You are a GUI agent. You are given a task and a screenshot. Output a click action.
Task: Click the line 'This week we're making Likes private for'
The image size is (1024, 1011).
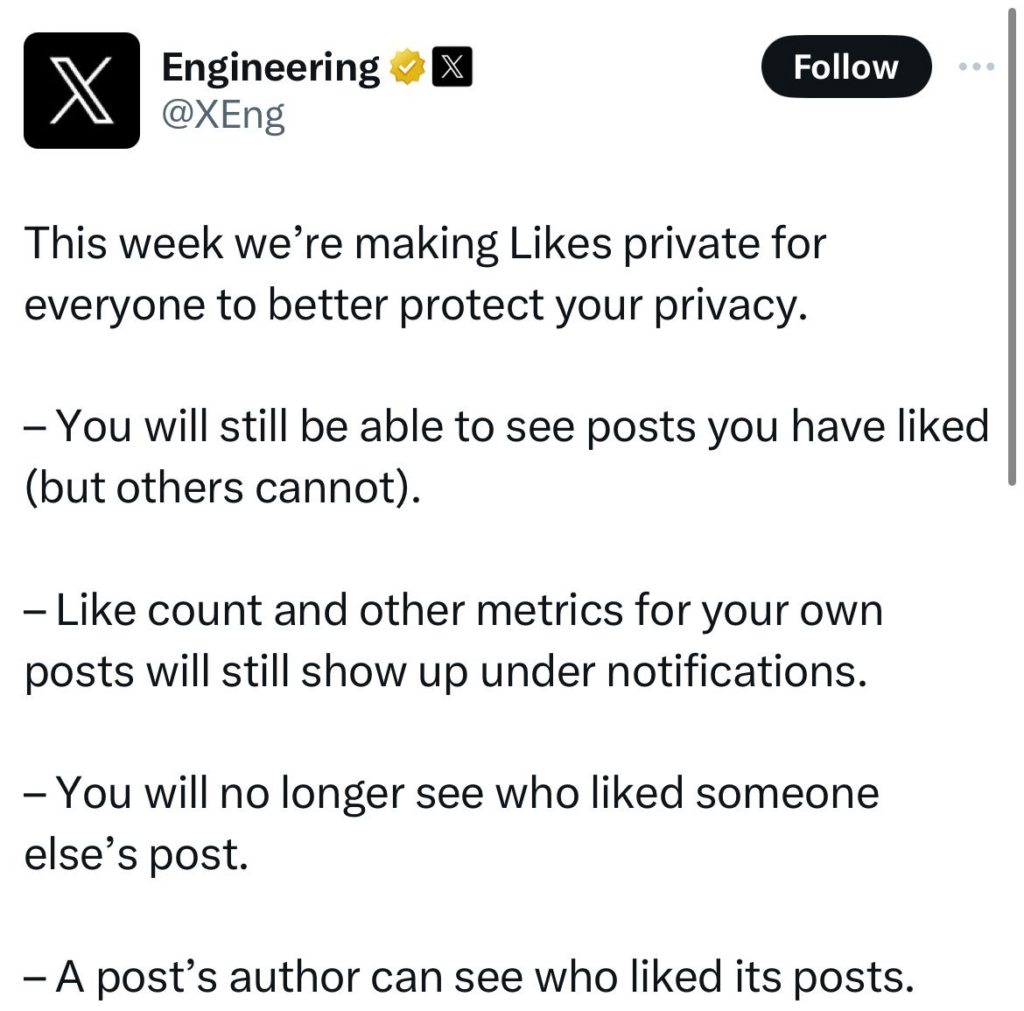425,245
